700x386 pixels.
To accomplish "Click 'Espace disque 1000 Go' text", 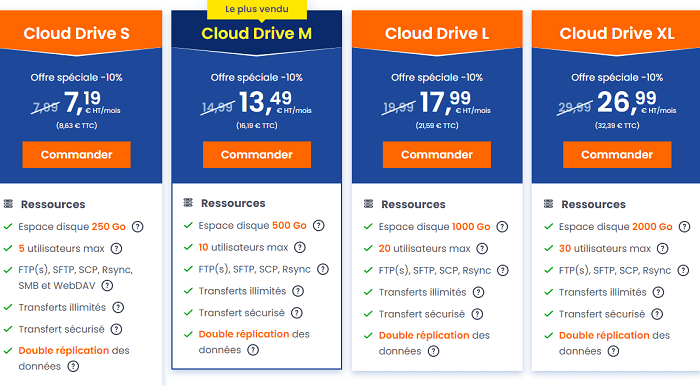I will pyautogui.click(x=434, y=227).
